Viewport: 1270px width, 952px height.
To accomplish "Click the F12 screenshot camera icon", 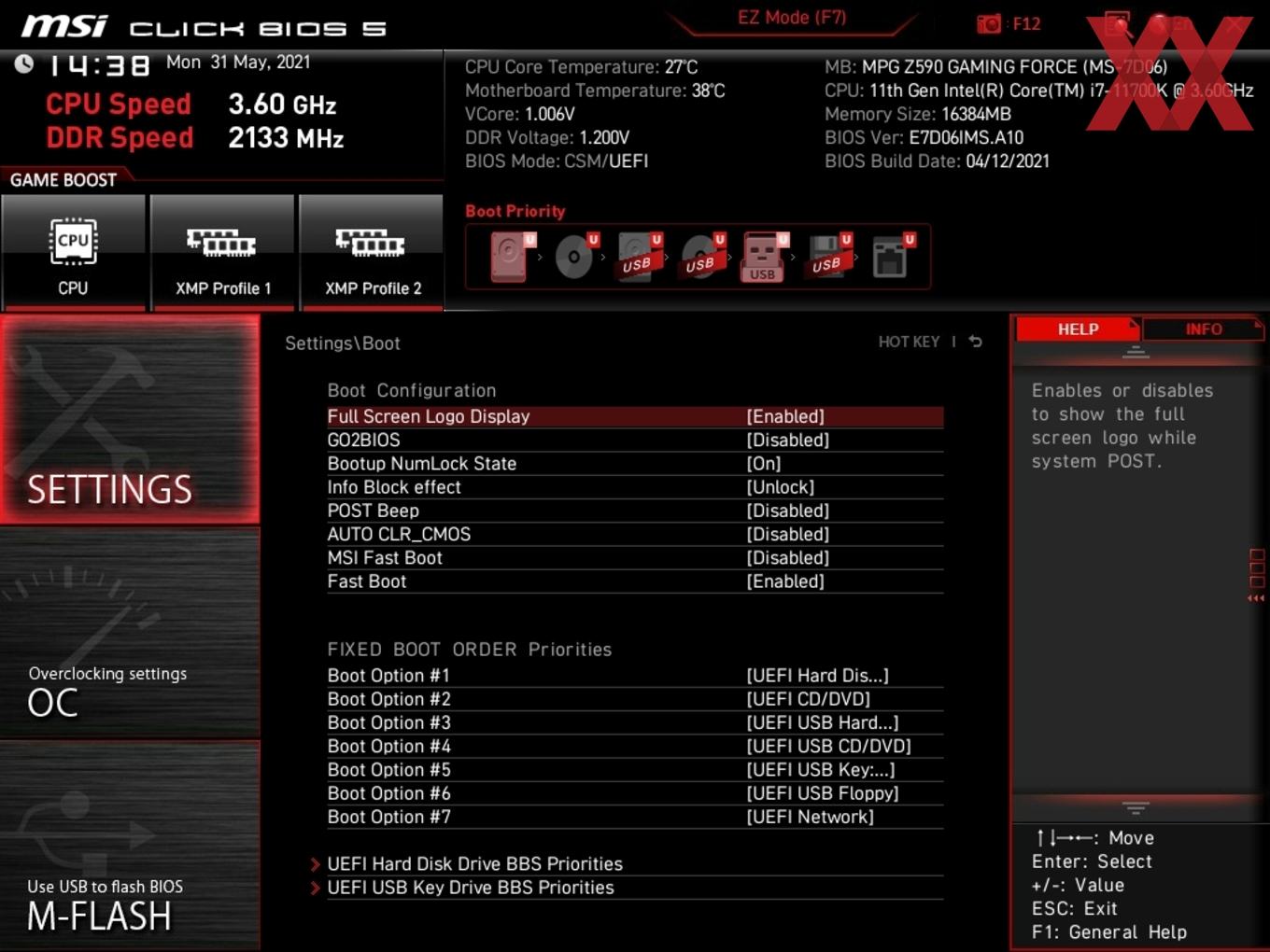I will coord(989,23).
